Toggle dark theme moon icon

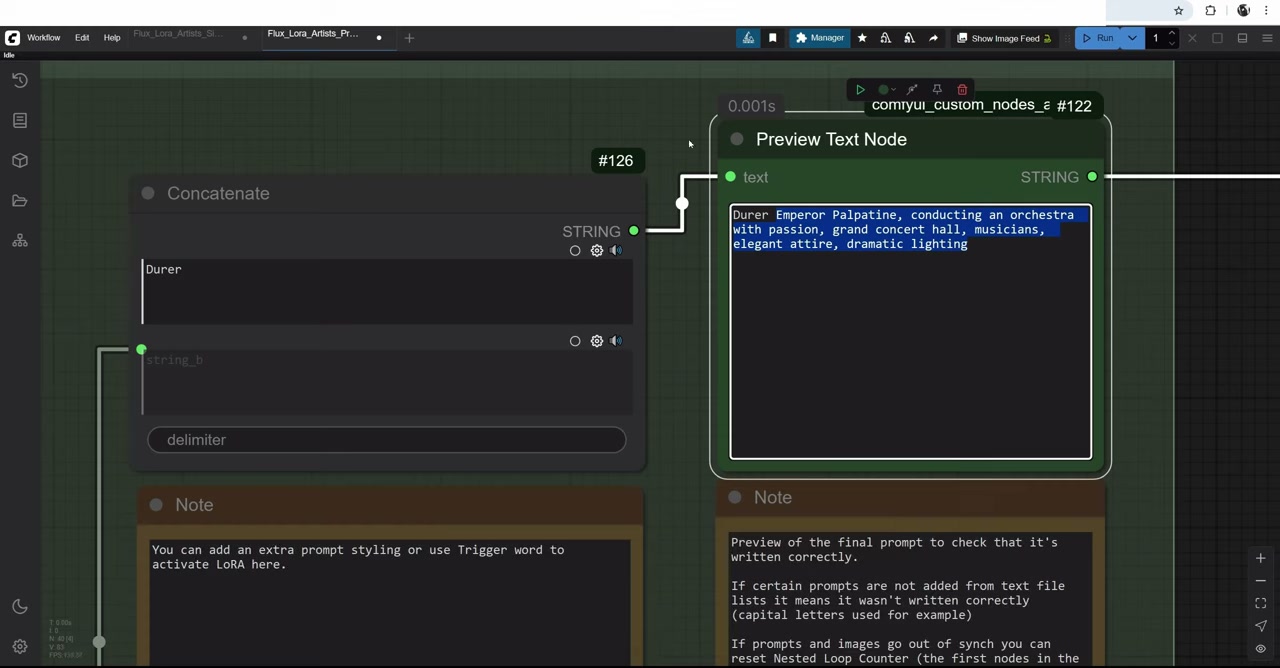[x=20, y=607]
